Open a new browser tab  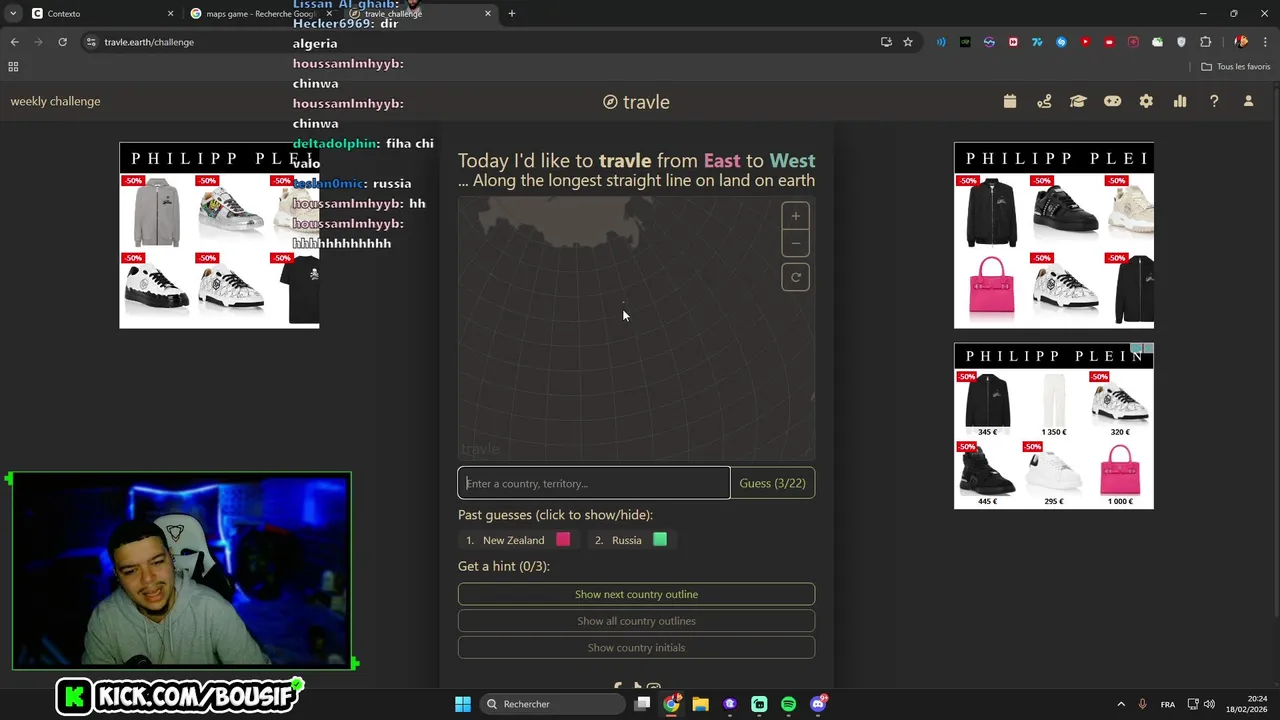click(512, 13)
